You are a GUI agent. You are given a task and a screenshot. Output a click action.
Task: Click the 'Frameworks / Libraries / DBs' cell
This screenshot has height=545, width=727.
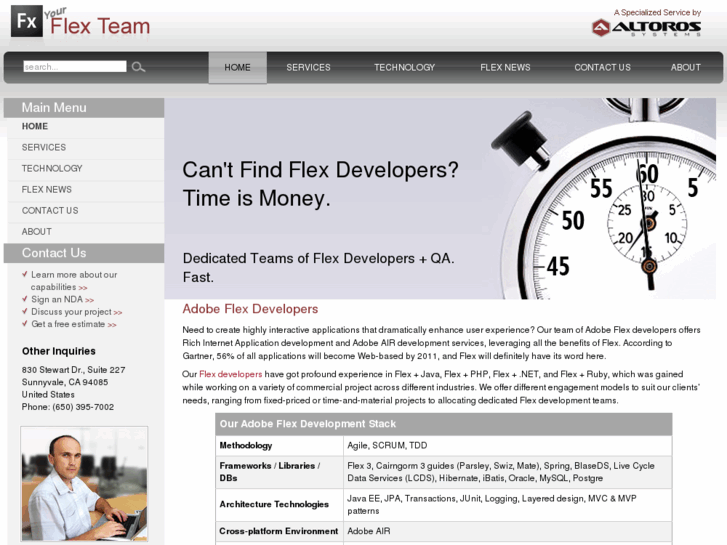pos(279,472)
